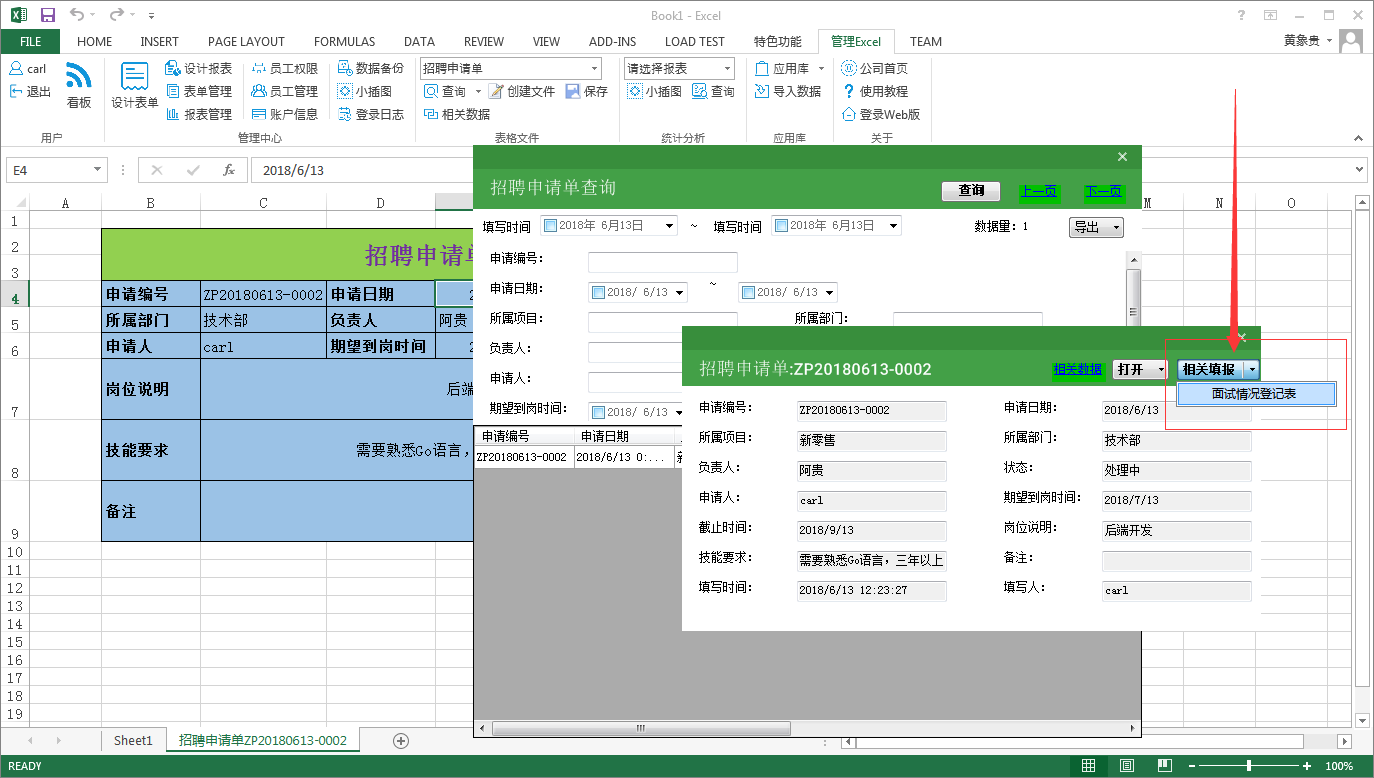This screenshot has width=1374, height=778.
Task: Open 员工管理 employee management
Action: point(284,91)
